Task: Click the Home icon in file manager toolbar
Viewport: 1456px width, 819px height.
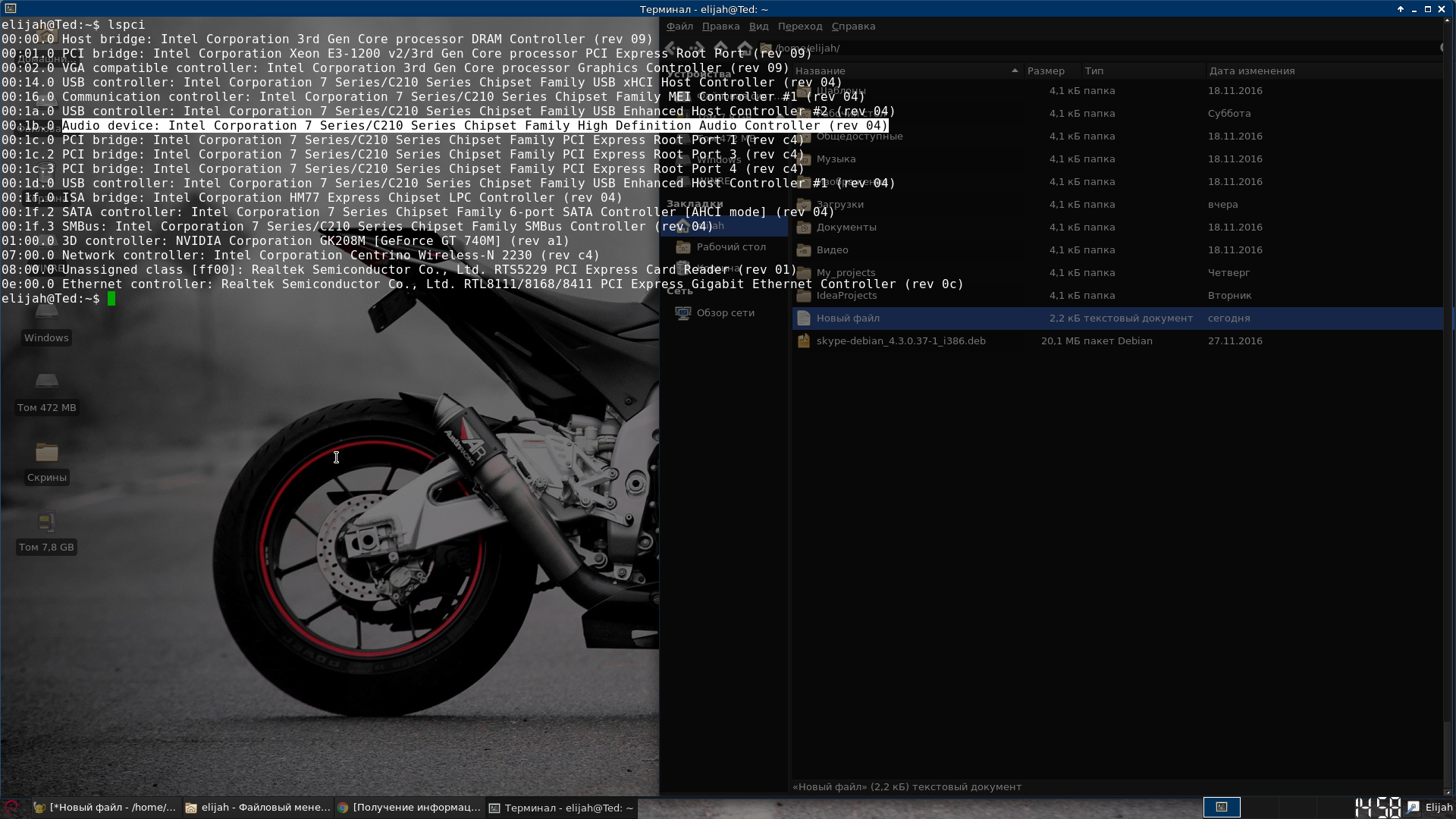Action: (745, 48)
